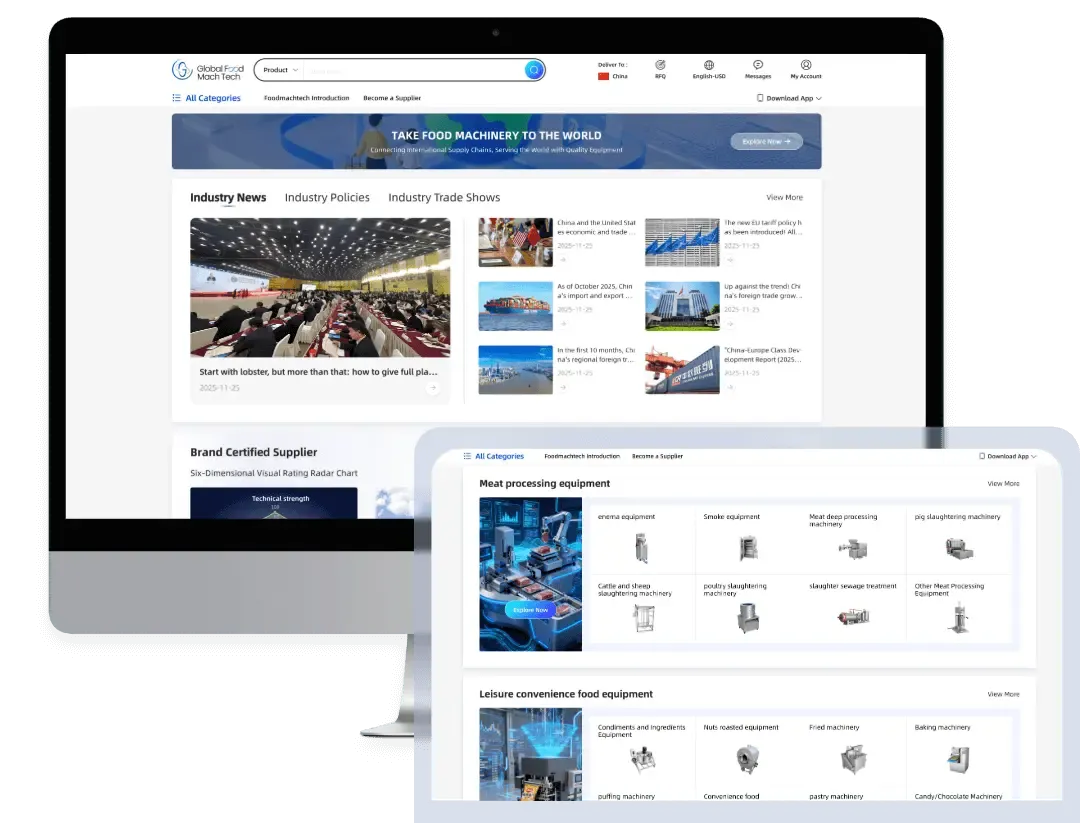Click the arrow icon on the lobster news card
The height and width of the screenshot is (823, 1080).
(x=433, y=388)
